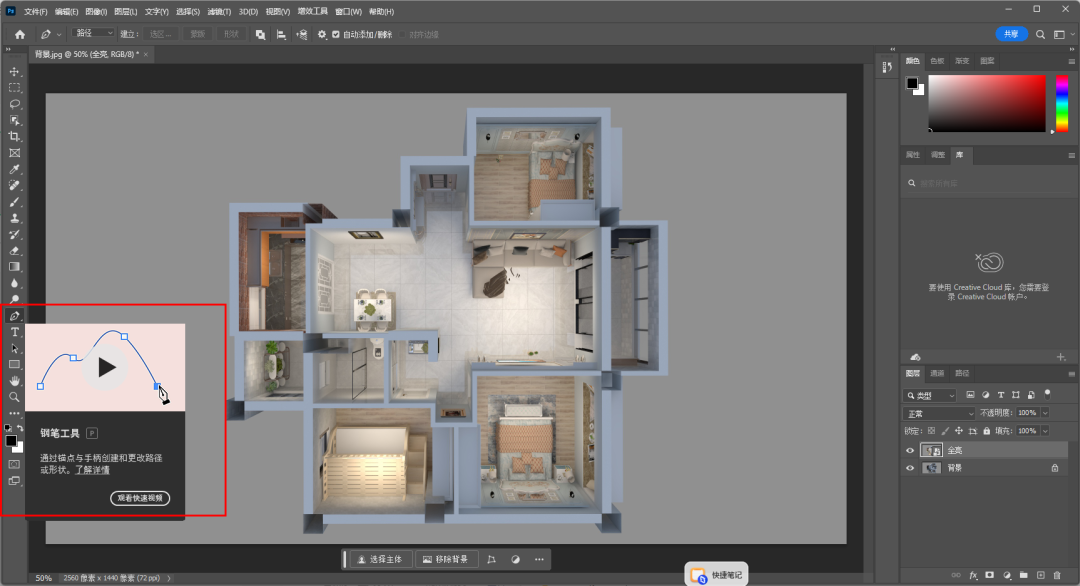Select the Crop tool
This screenshot has width=1080, height=586.
point(14,136)
